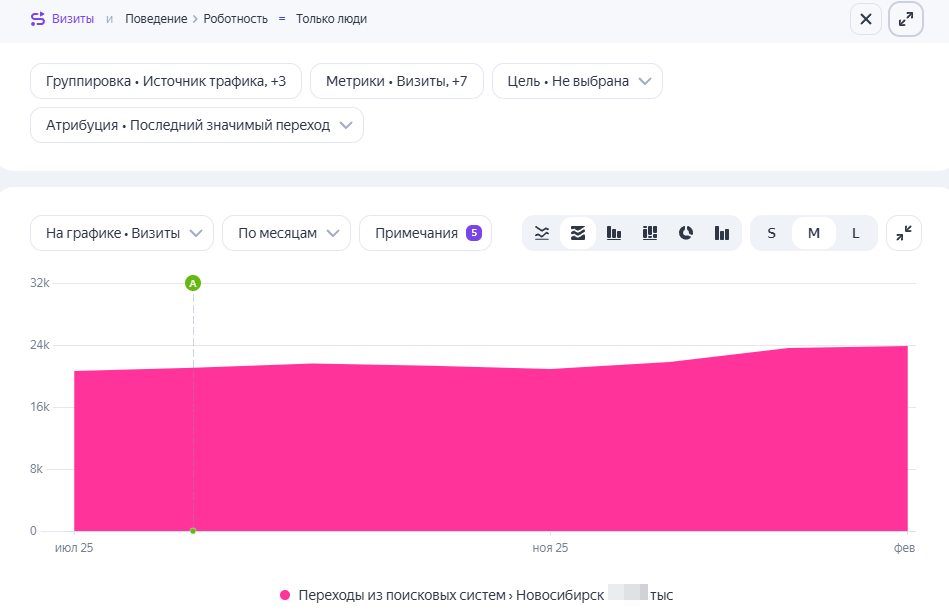Click the Атрибуция dropdown chevron
The height and width of the screenshot is (611, 949).
tap(346, 125)
